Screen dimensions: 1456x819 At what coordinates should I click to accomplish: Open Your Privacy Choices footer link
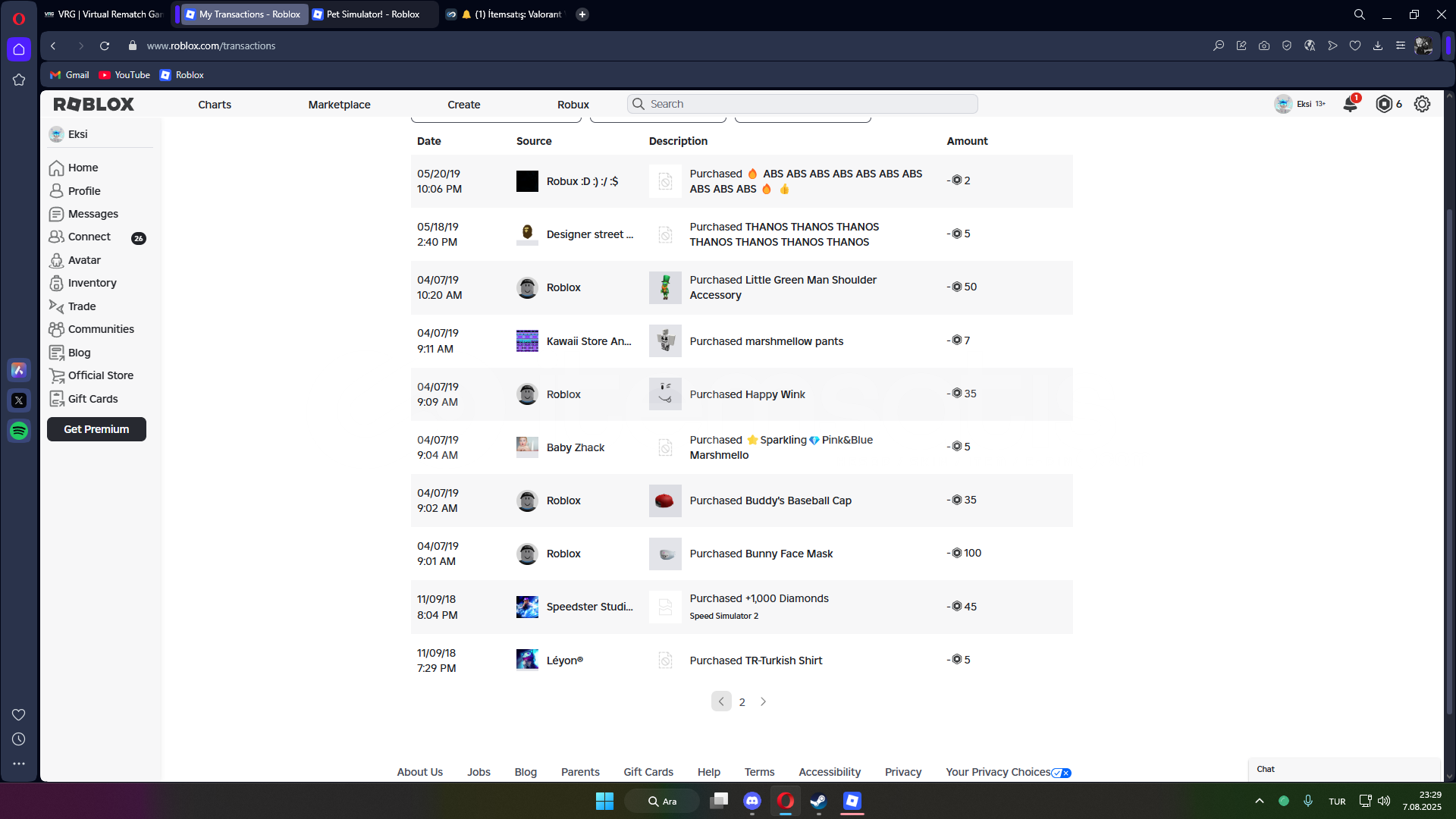point(1009,772)
